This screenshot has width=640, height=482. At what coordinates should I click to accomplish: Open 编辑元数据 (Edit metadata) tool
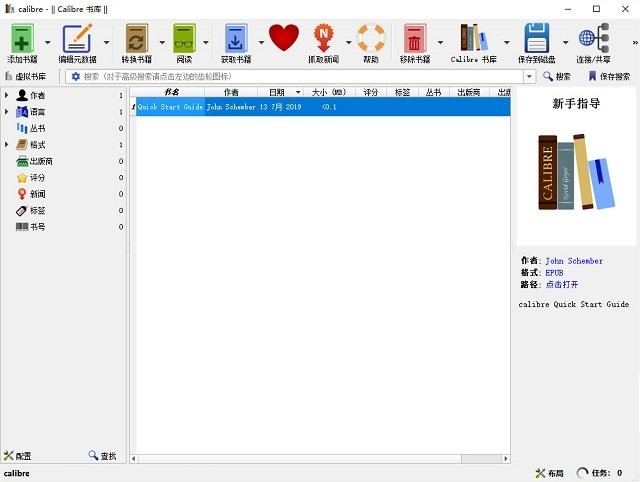point(77,39)
